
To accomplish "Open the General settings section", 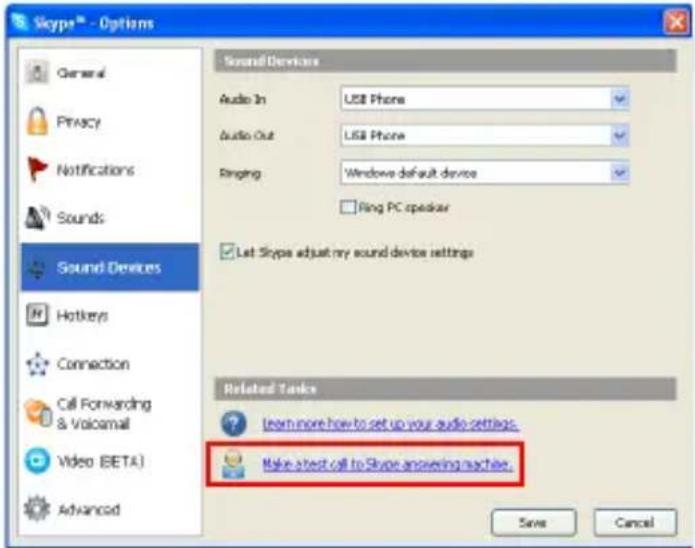I will (x=110, y=73).
